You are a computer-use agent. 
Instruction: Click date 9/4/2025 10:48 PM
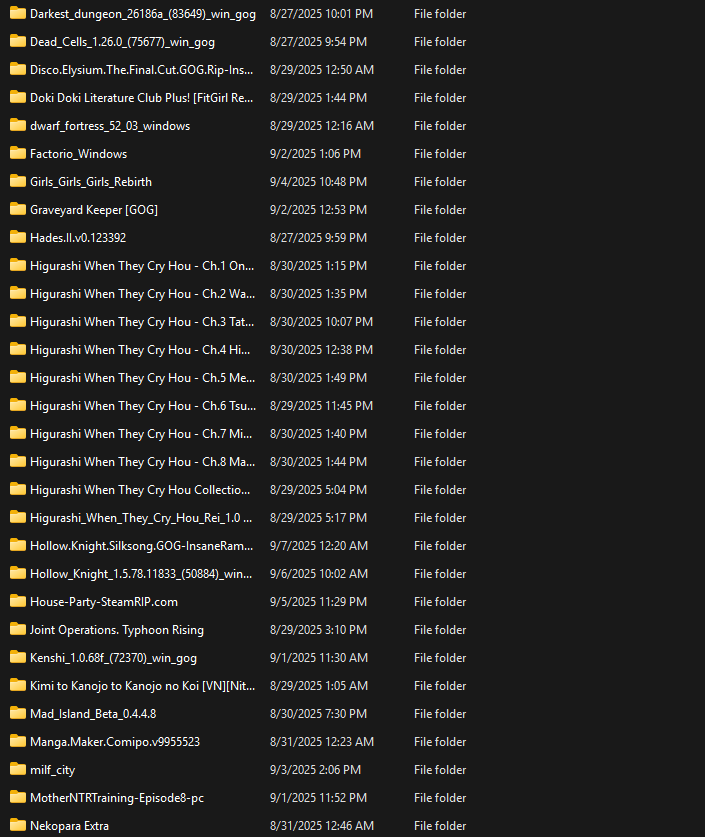click(x=319, y=182)
